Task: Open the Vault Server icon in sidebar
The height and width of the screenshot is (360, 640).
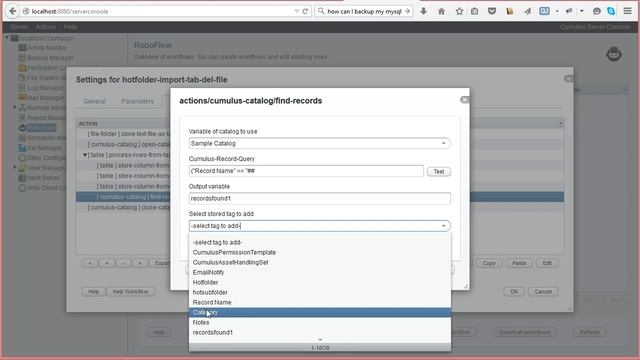Action: click(x=22, y=178)
